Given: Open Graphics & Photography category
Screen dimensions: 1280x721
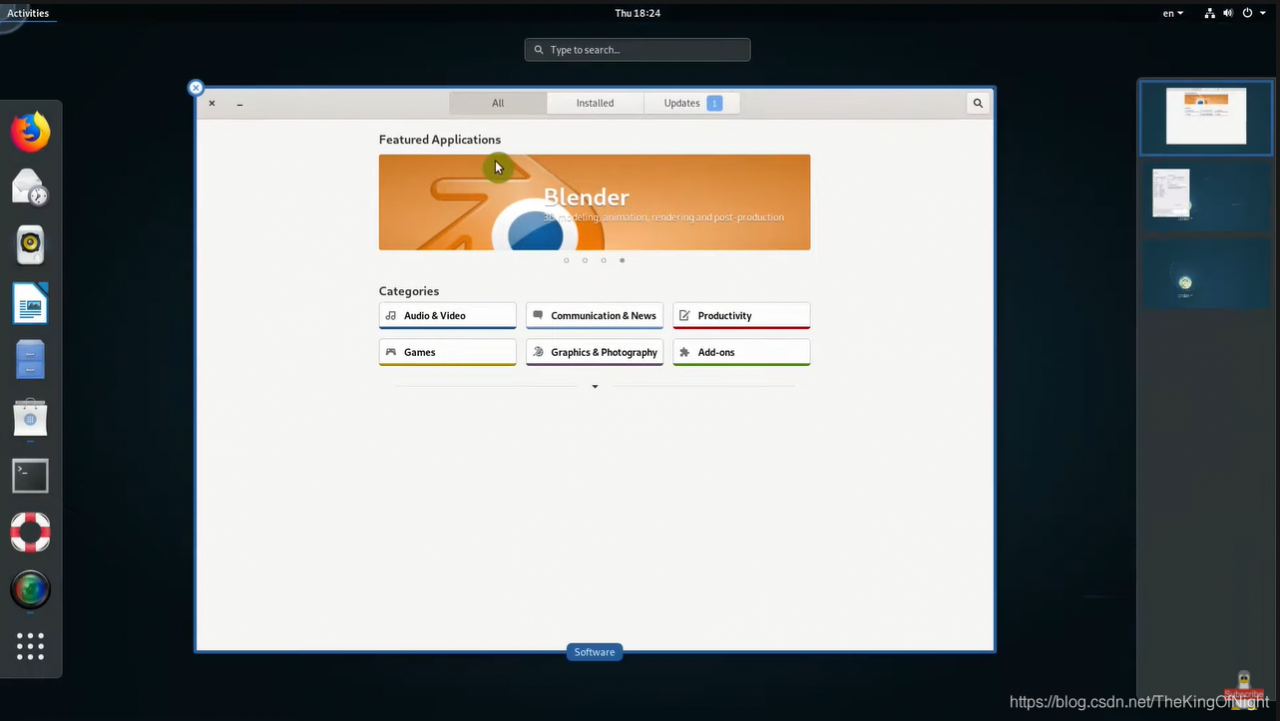Looking at the screenshot, I should tap(595, 352).
